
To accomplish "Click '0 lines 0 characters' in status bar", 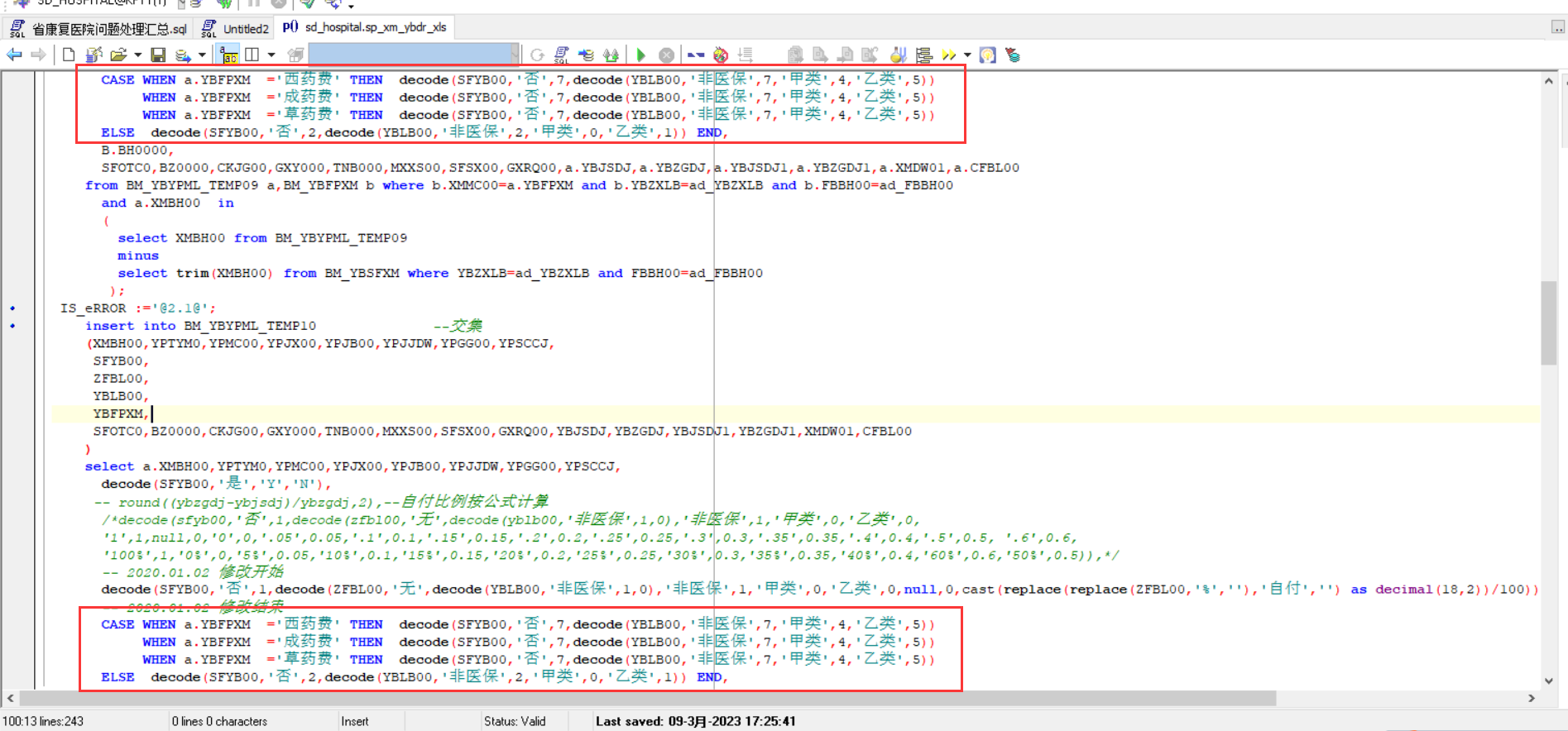I will 219,721.
